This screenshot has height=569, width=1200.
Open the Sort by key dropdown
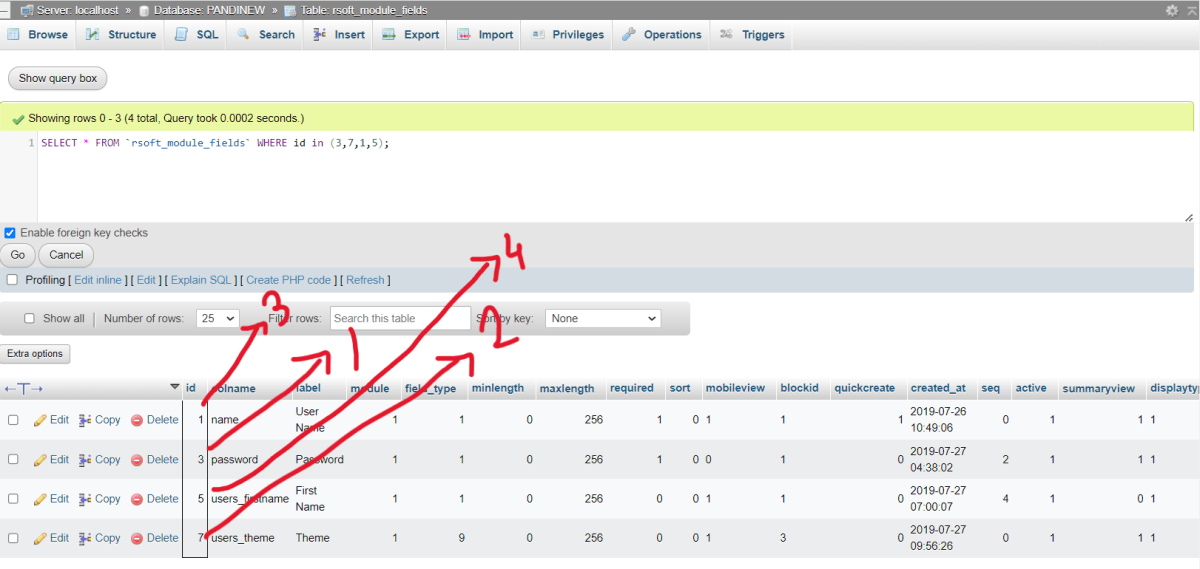(x=603, y=318)
